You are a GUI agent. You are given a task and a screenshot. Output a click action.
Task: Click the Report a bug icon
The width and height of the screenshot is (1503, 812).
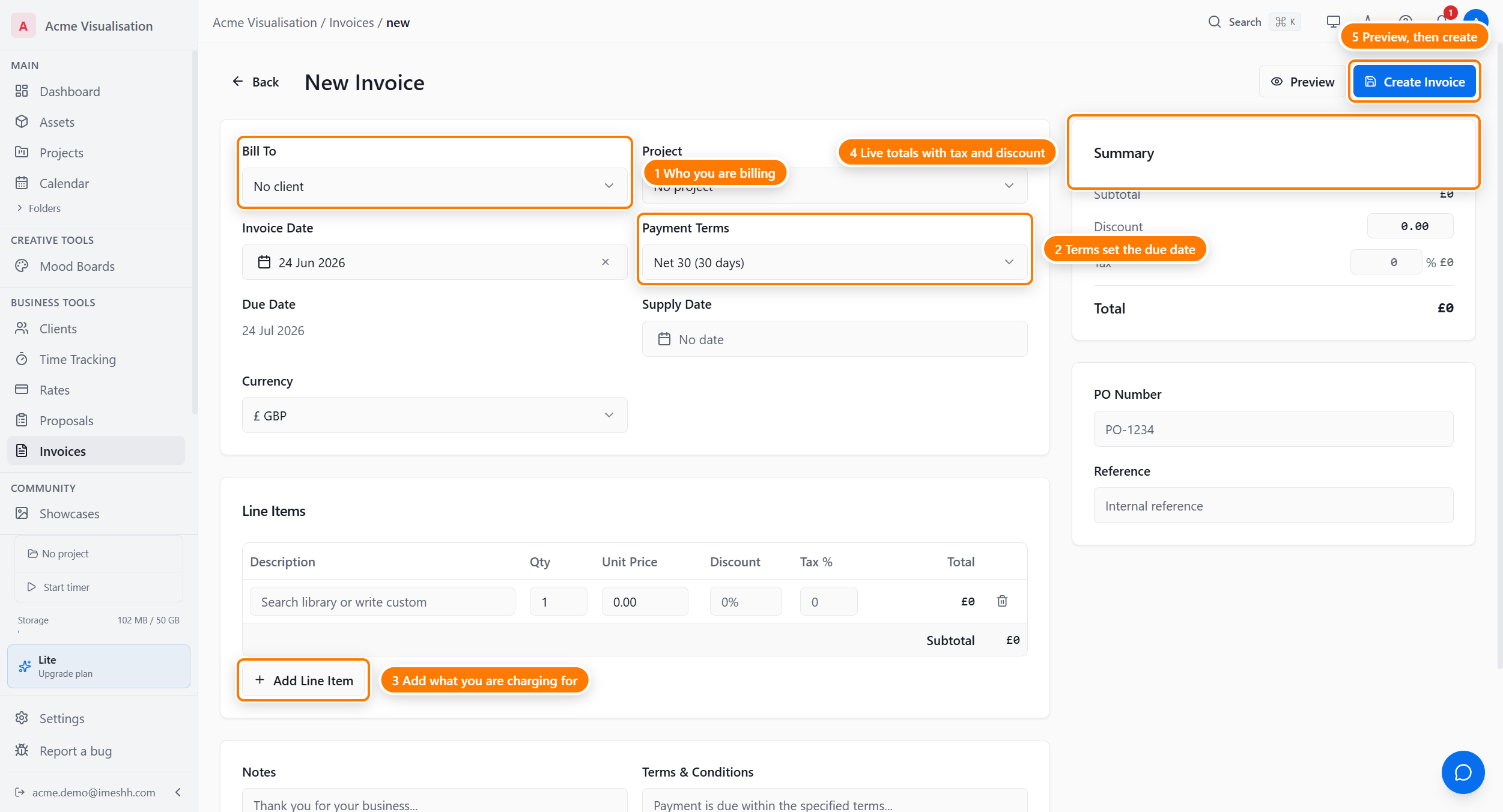[x=22, y=750]
